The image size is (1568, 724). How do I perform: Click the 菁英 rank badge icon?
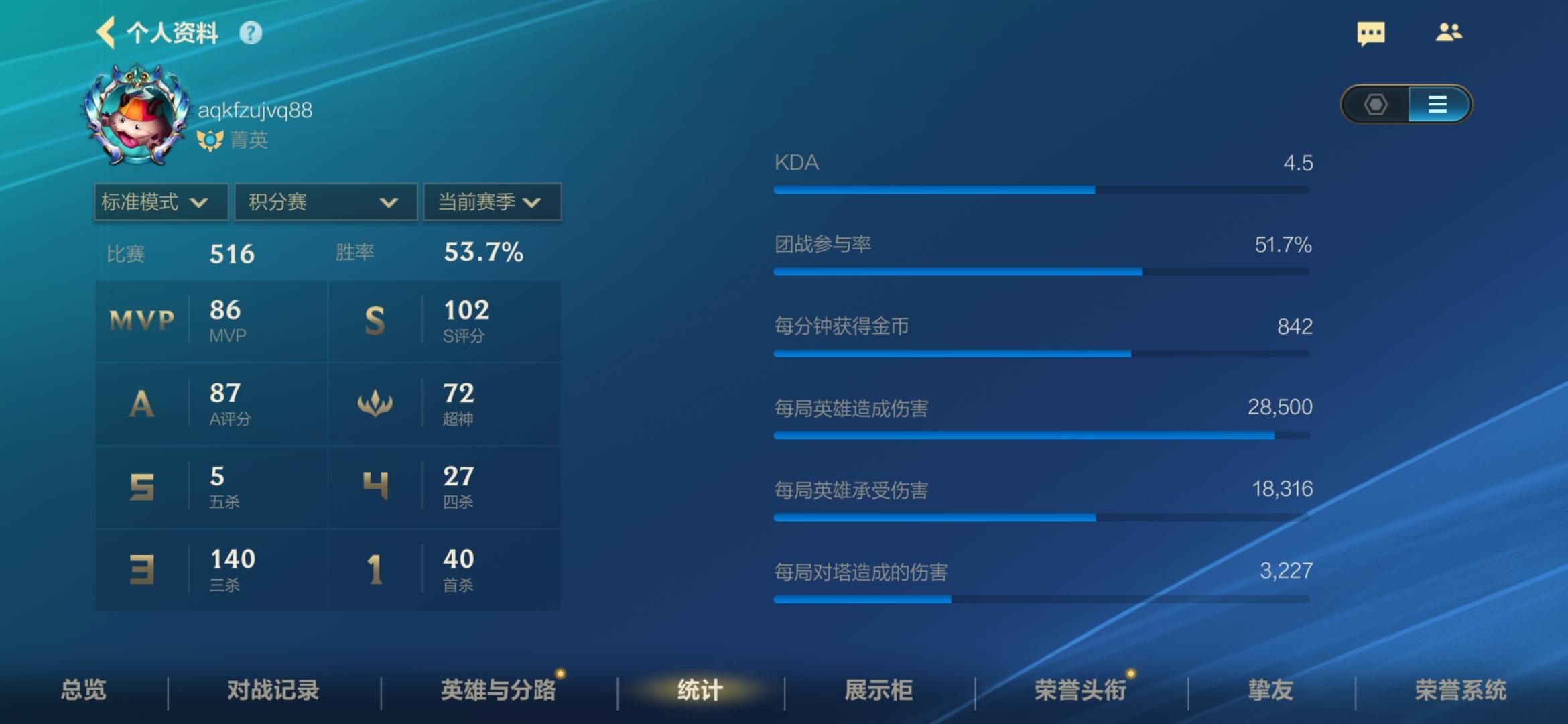point(210,140)
